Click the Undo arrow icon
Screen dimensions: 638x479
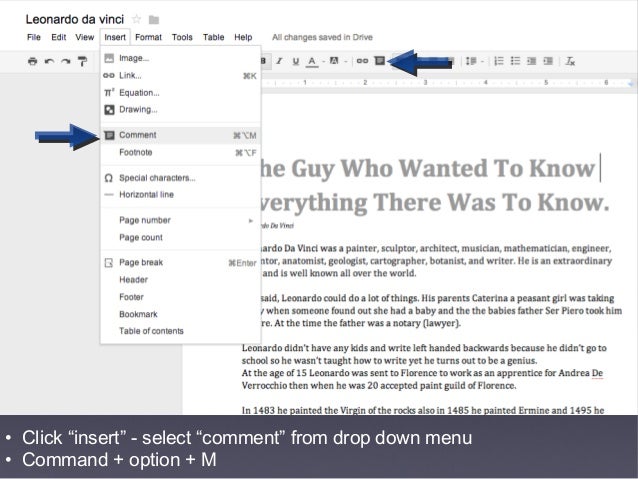[x=50, y=61]
